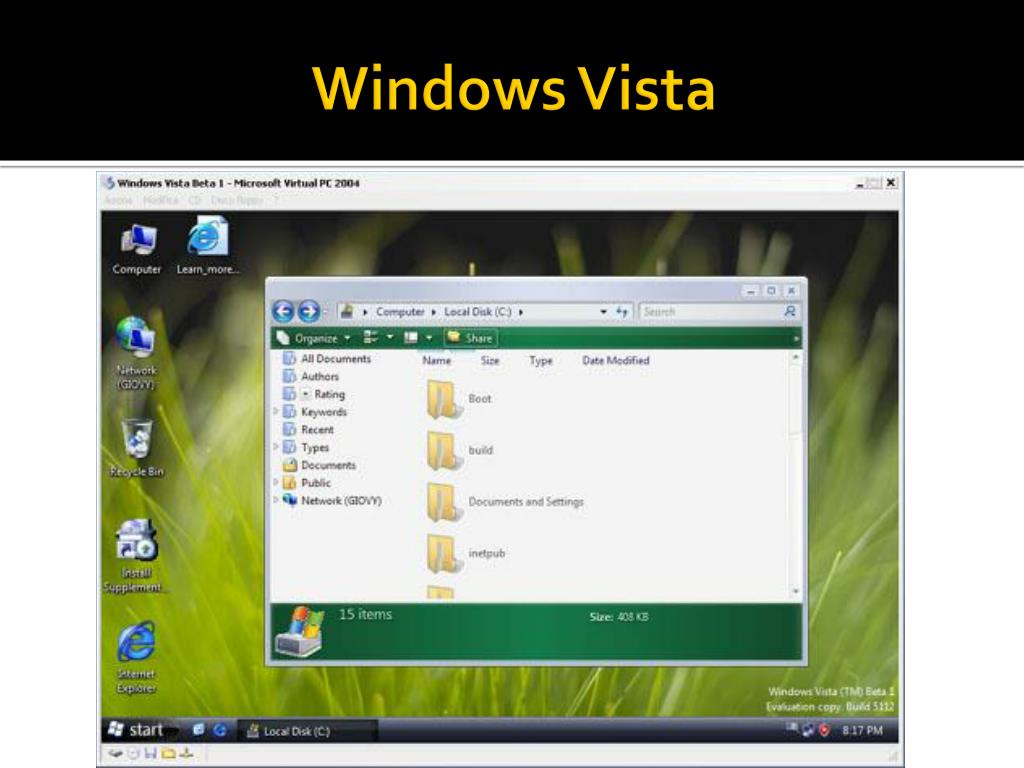Image resolution: width=1024 pixels, height=768 pixels.
Task: Expand the Public tree node
Action: click(276, 482)
